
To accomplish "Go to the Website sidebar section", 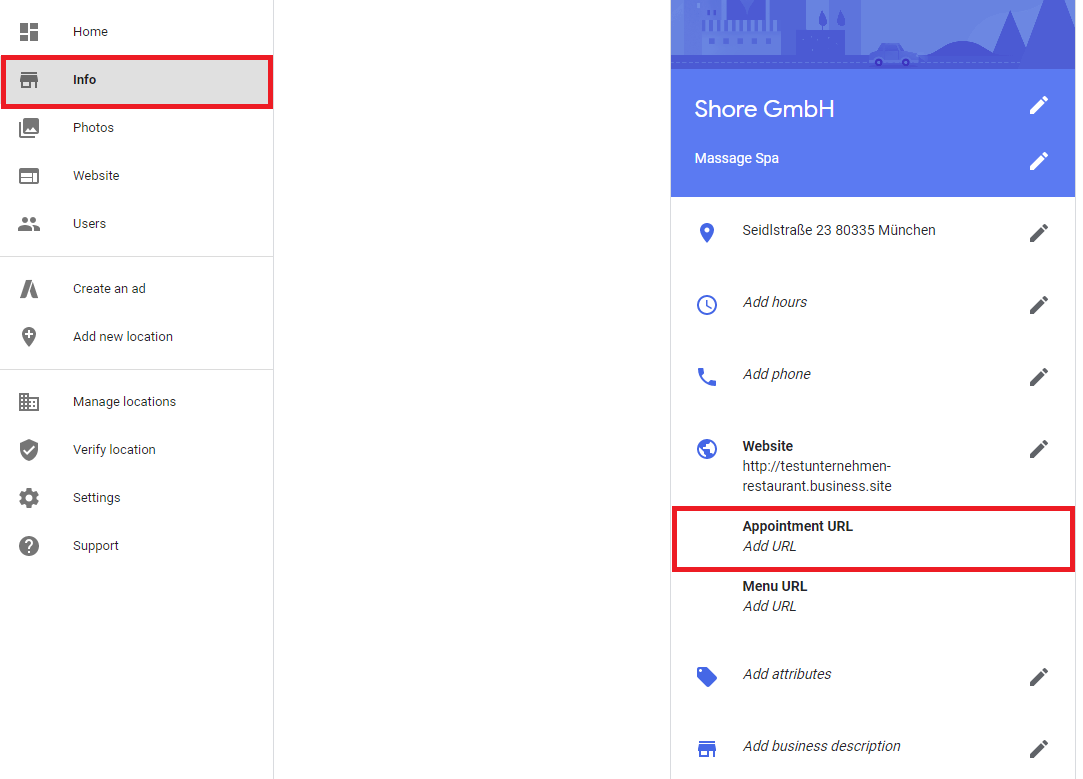I will pyautogui.click(x=96, y=176).
